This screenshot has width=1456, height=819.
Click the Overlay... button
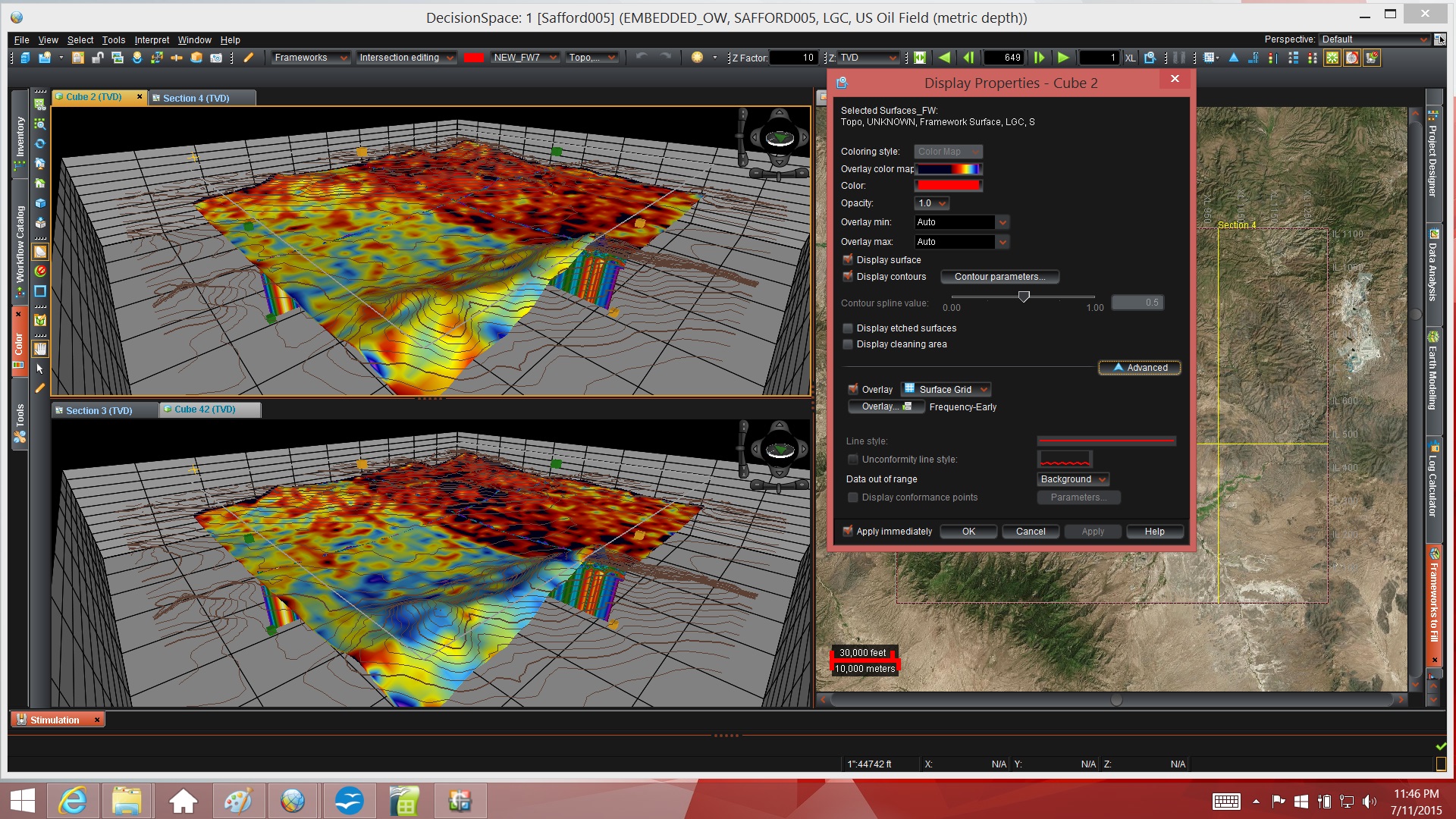(886, 406)
